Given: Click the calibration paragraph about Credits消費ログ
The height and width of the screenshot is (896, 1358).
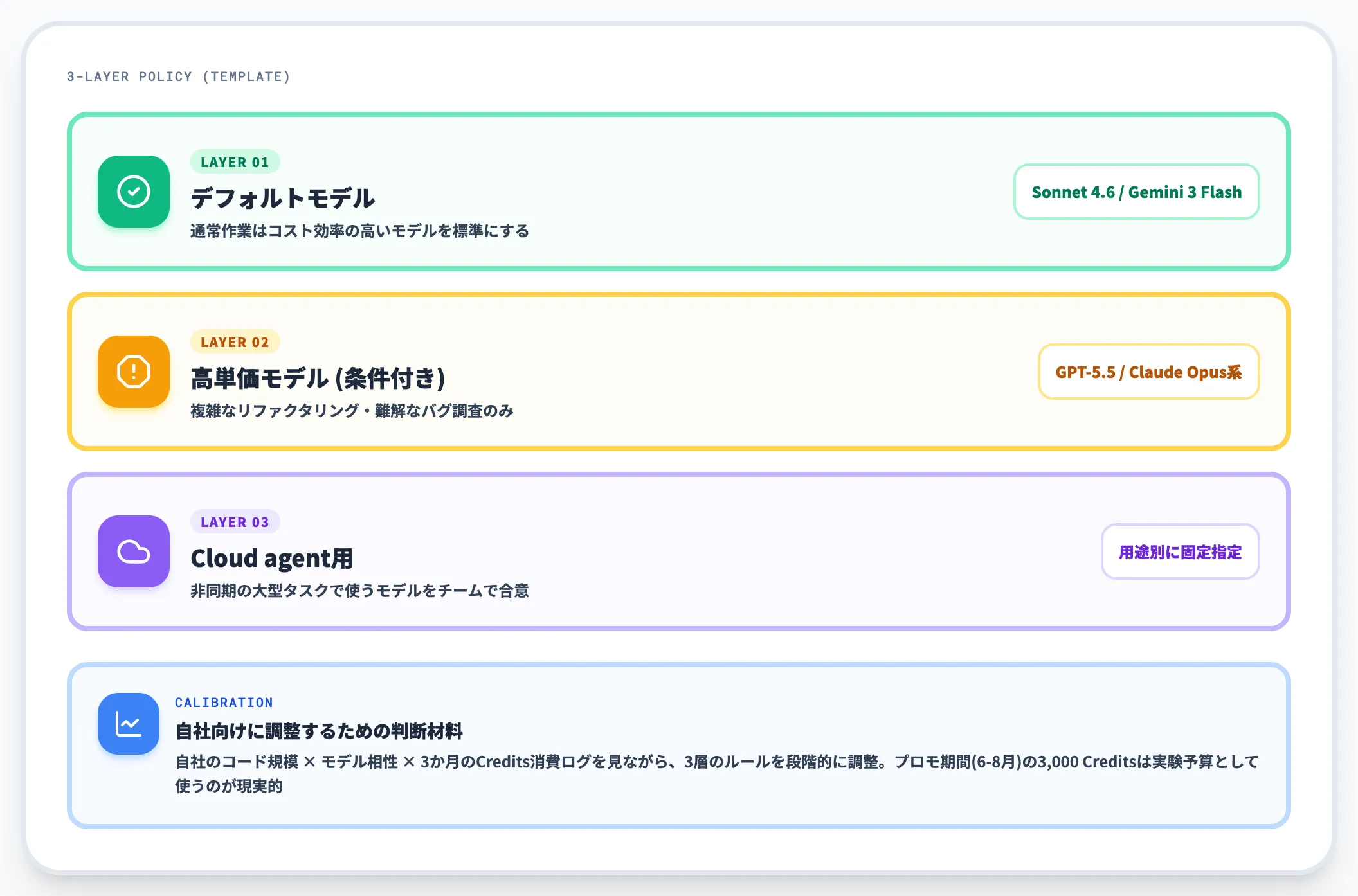Looking at the screenshot, I should [x=716, y=774].
